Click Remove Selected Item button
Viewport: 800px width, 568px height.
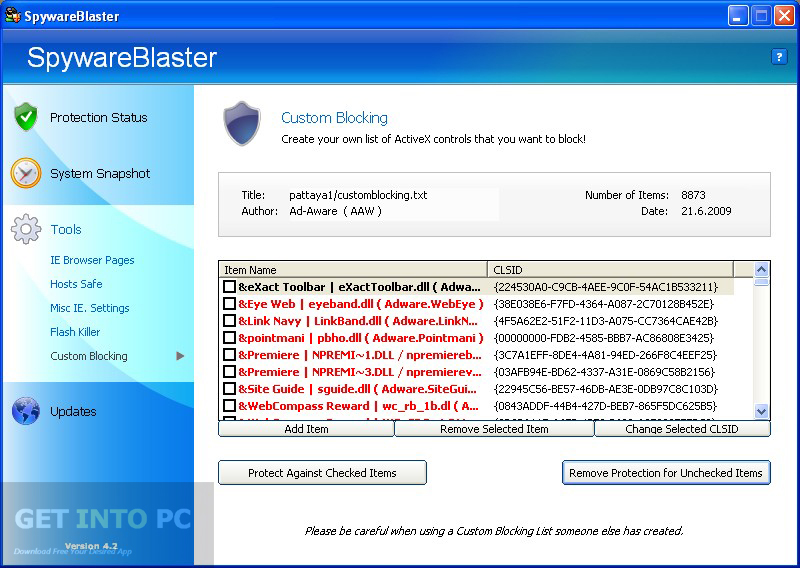(x=494, y=429)
